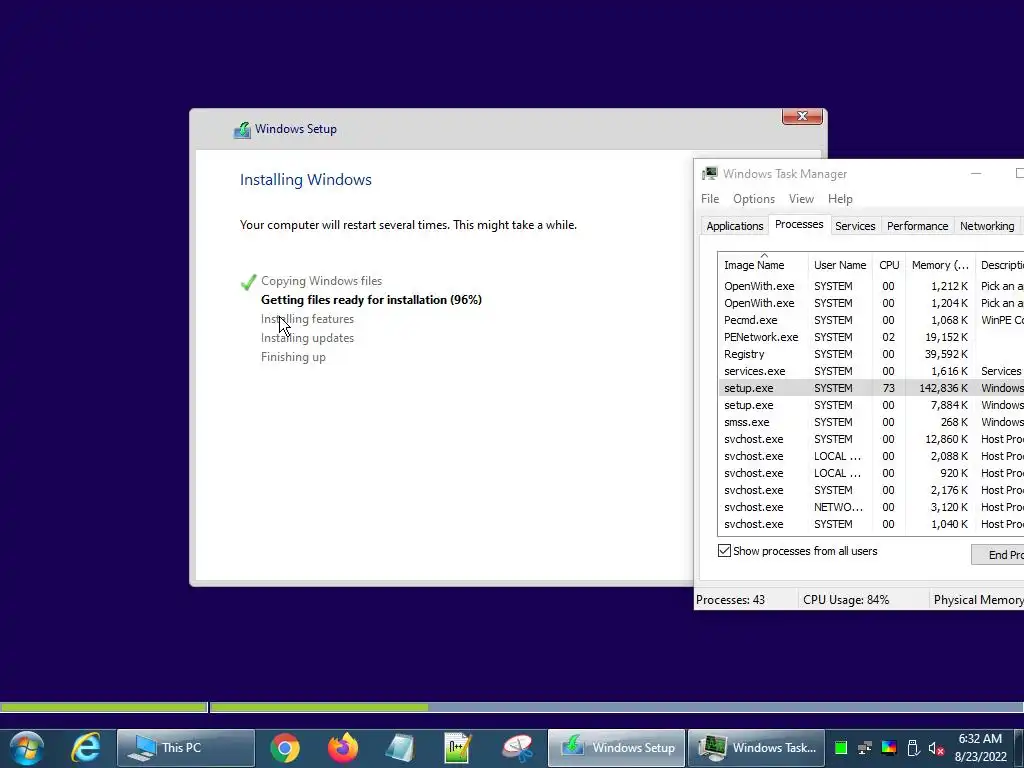The image size is (1024, 768).
Task: Click the Installing Windows heading
Action: pyautogui.click(x=306, y=180)
